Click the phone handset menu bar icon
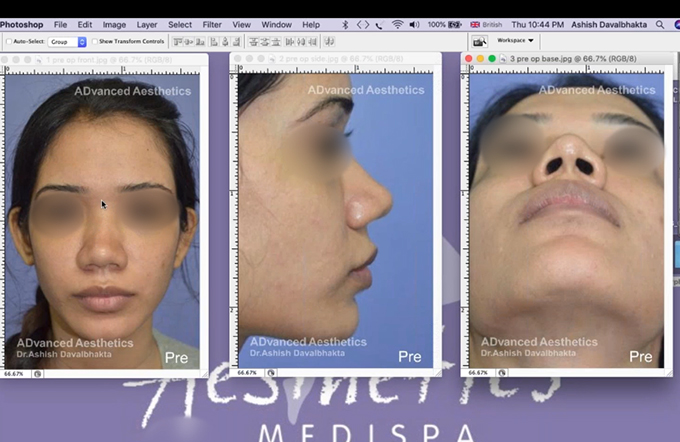The height and width of the screenshot is (442, 680). tap(379, 25)
